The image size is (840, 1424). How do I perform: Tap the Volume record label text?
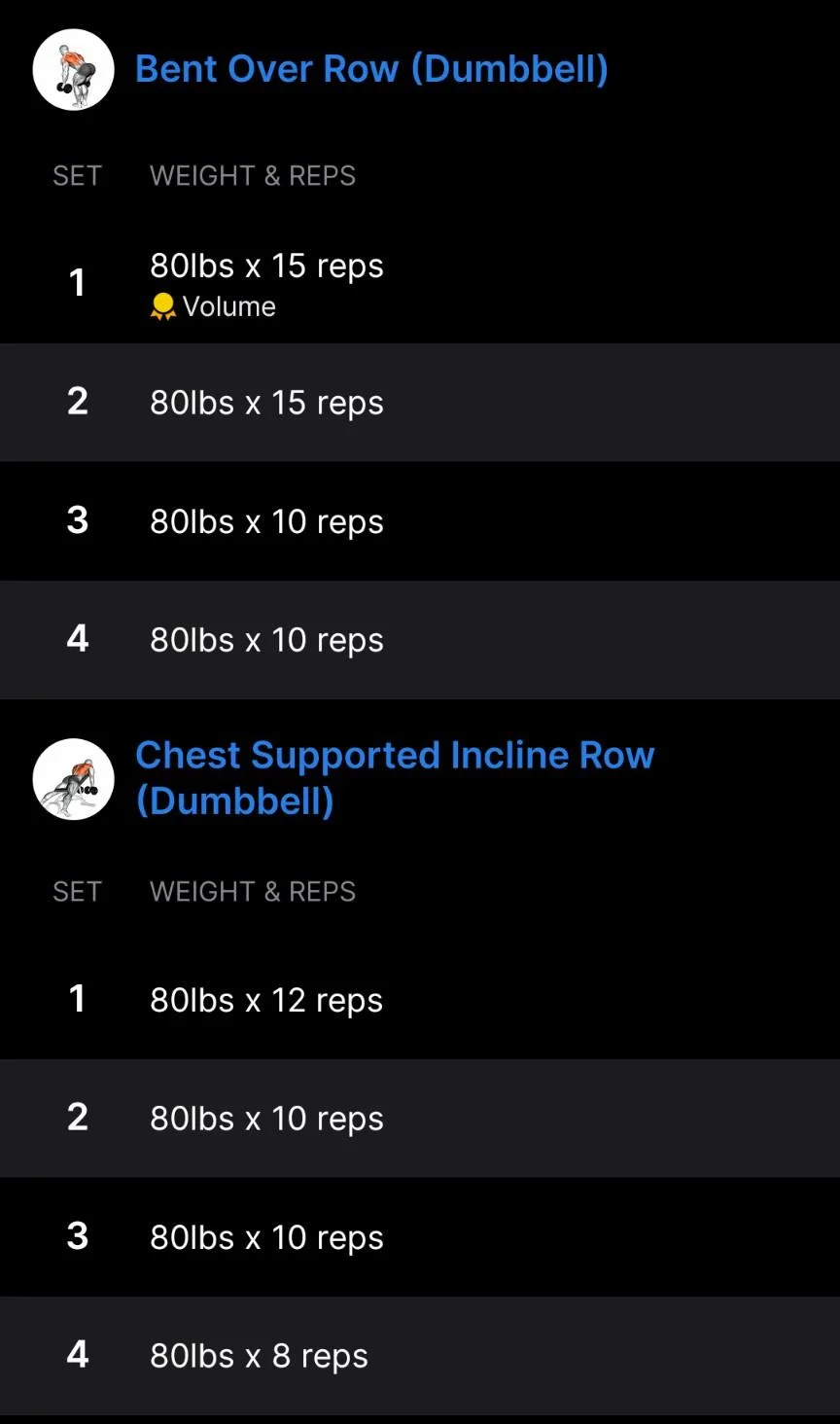click(x=229, y=307)
